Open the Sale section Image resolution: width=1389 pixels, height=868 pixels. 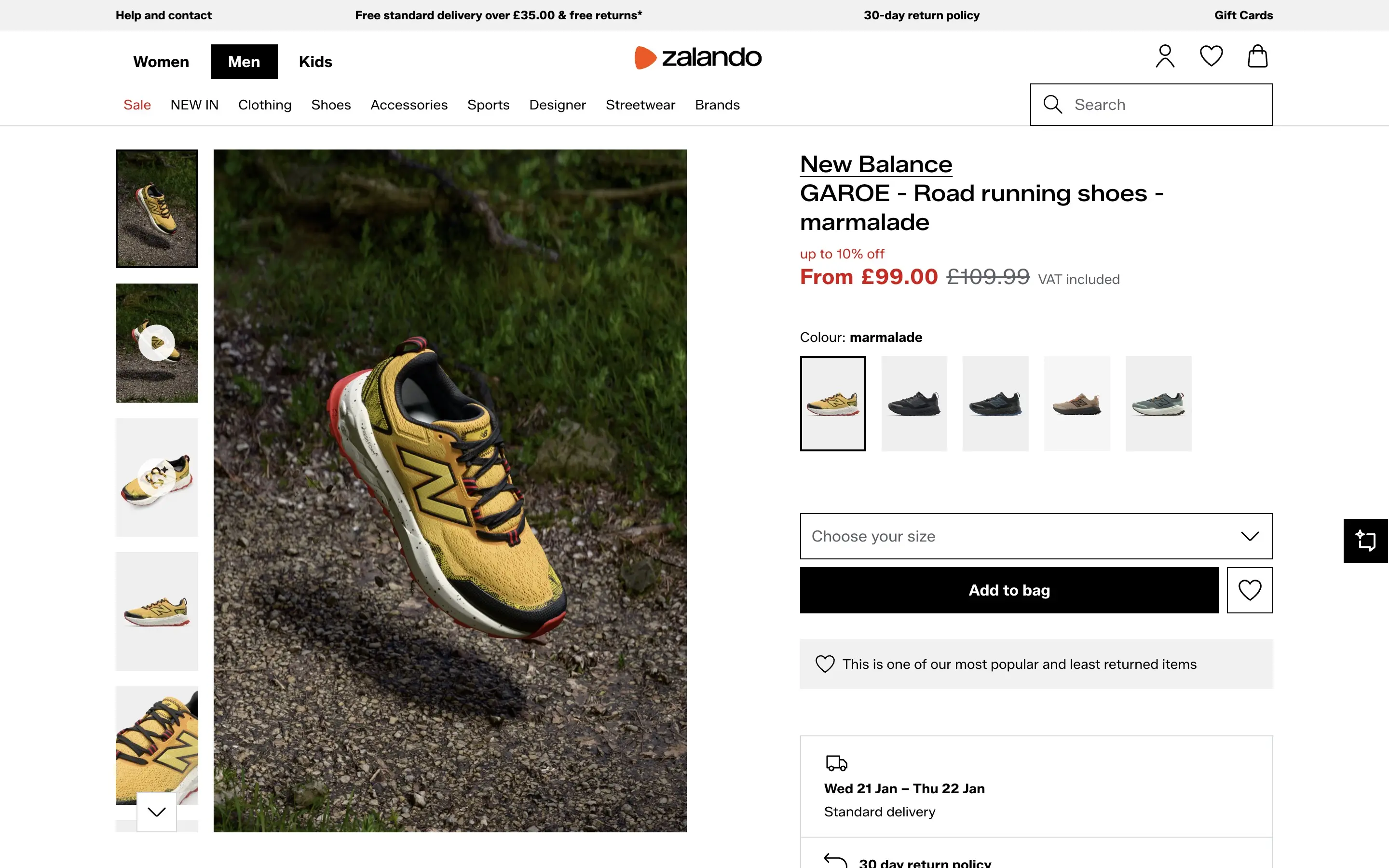click(x=136, y=105)
